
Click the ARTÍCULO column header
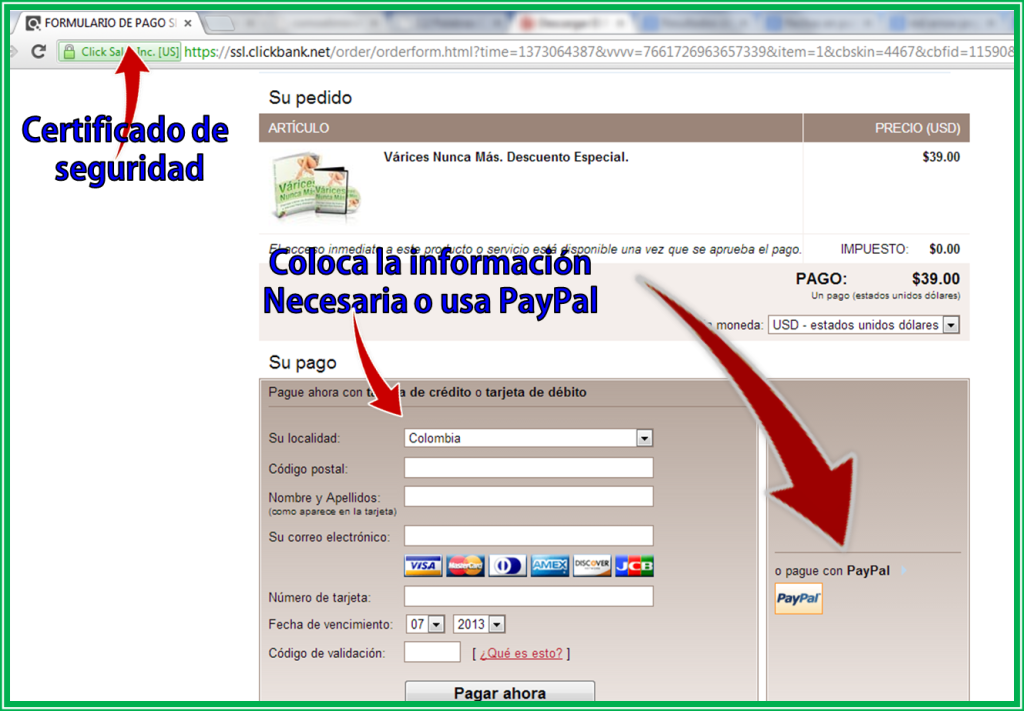pyautogui.click(x=298, y=128)
